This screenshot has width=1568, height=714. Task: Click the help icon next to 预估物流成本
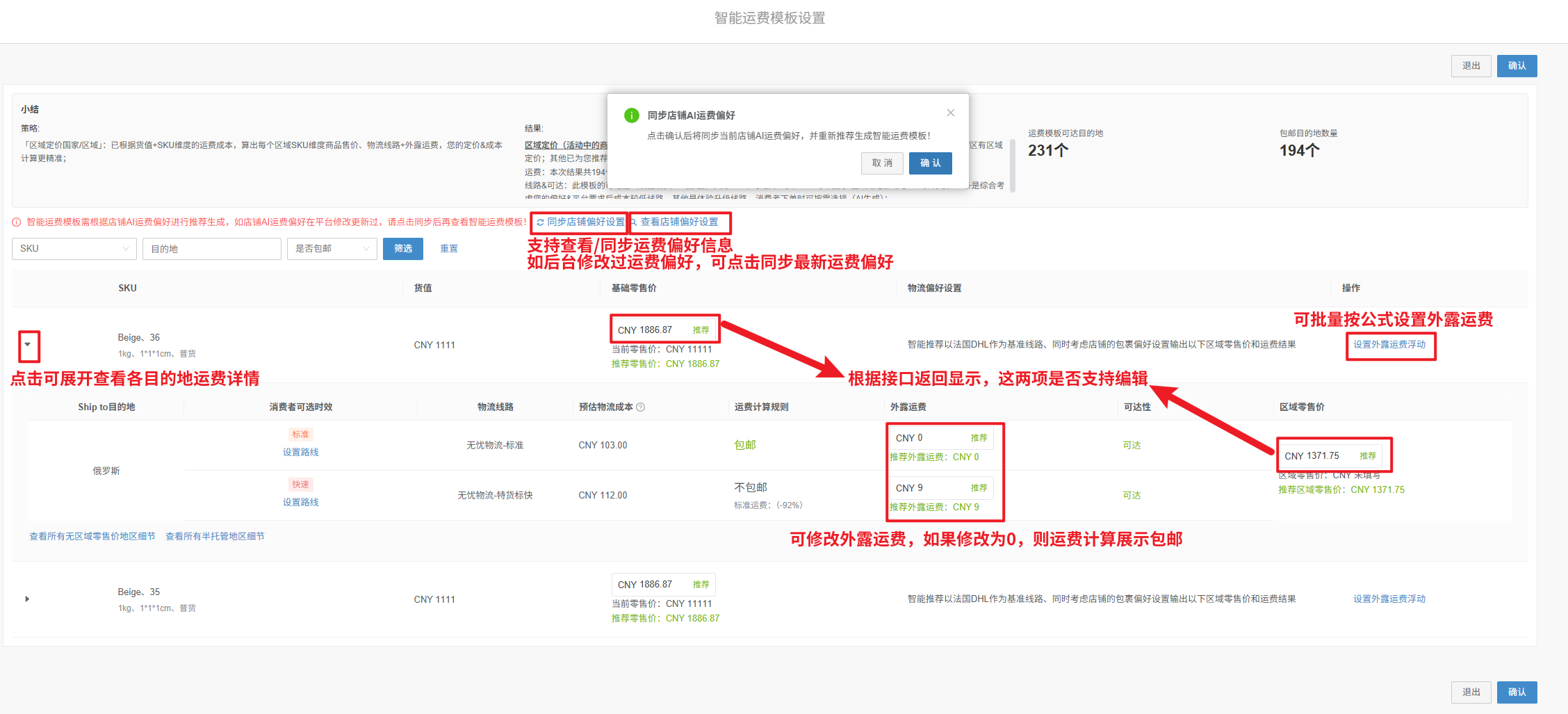click(x=641, y=407)
